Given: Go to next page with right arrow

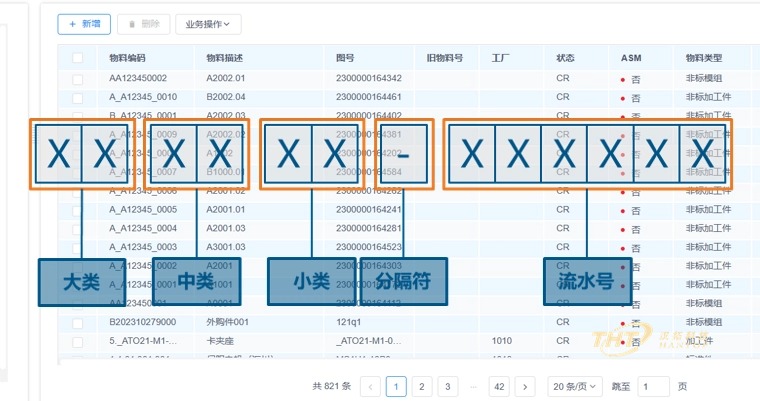Looking at the screenshot, I should [x=525, y=386].
